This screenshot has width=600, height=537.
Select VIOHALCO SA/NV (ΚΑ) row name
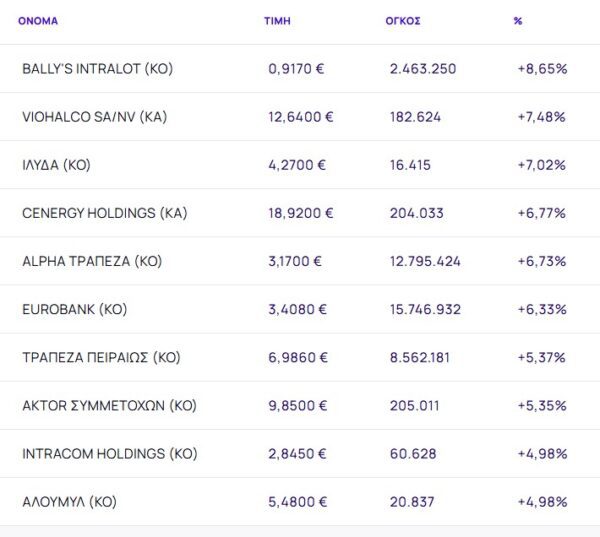[94, 117]
